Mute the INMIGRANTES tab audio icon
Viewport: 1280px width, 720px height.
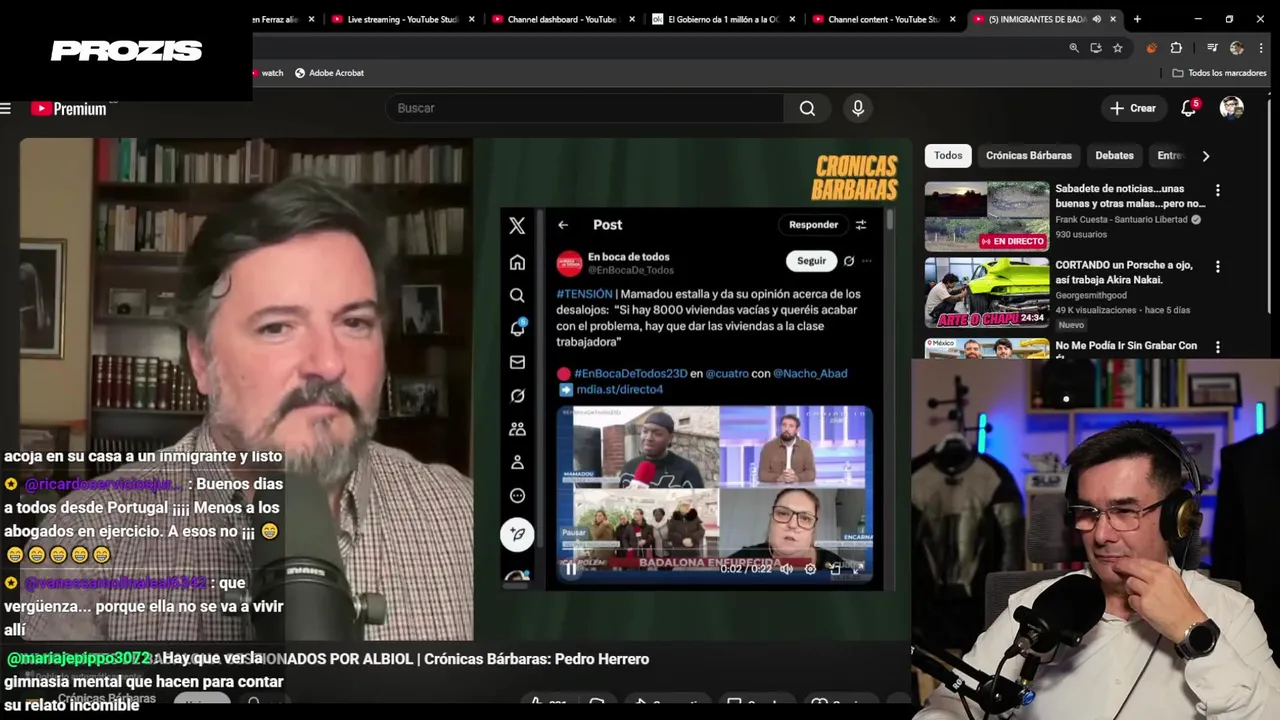pos(1097,19)
